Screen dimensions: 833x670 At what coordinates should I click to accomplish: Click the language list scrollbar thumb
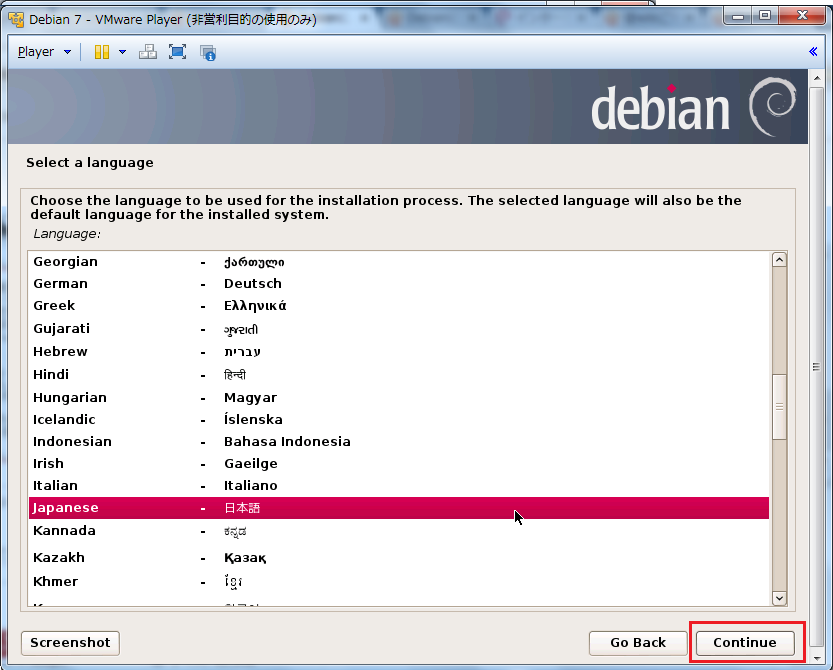pos(779,407)
